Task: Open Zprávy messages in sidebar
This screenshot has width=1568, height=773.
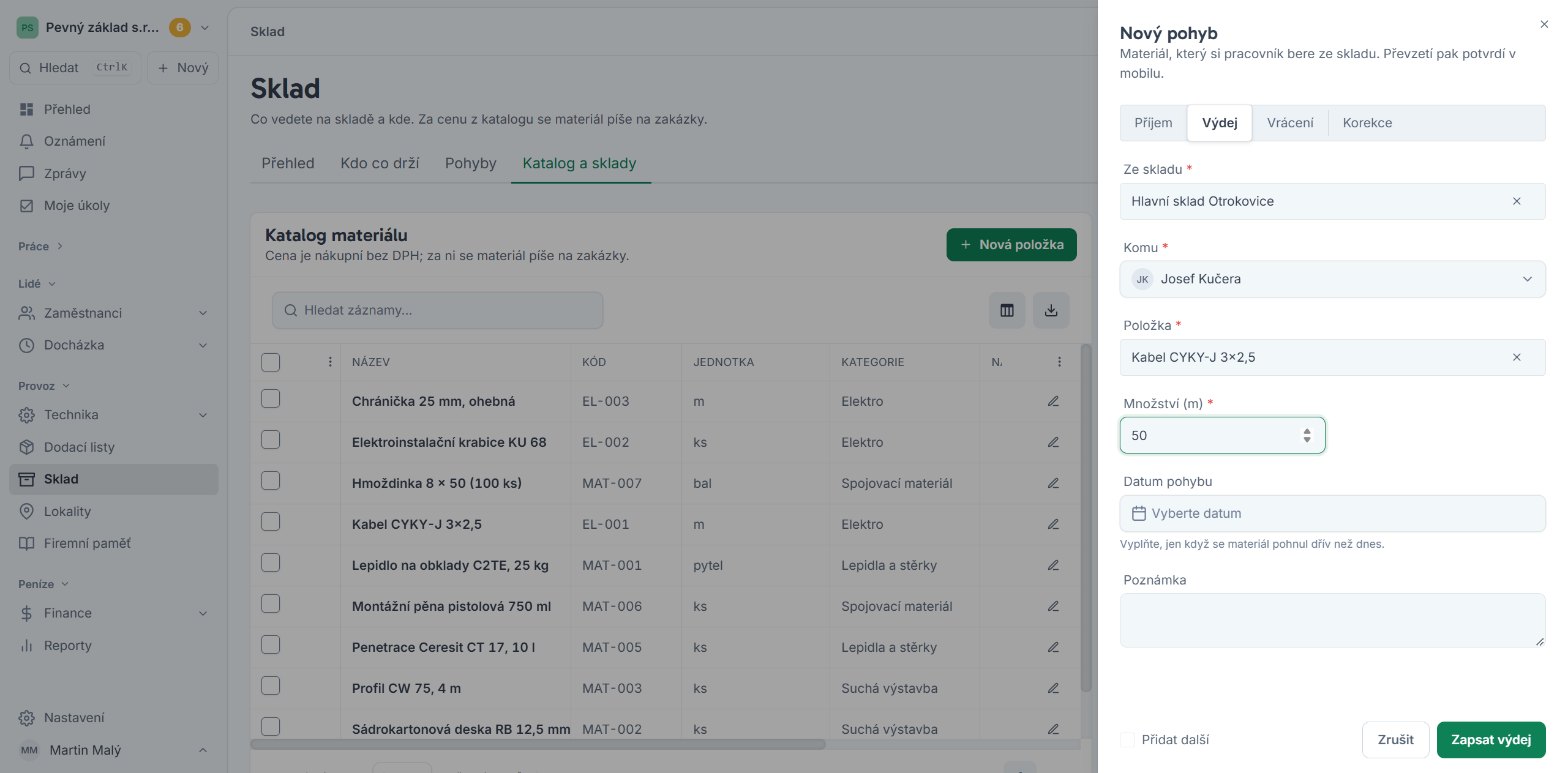Action: (113, 173)
